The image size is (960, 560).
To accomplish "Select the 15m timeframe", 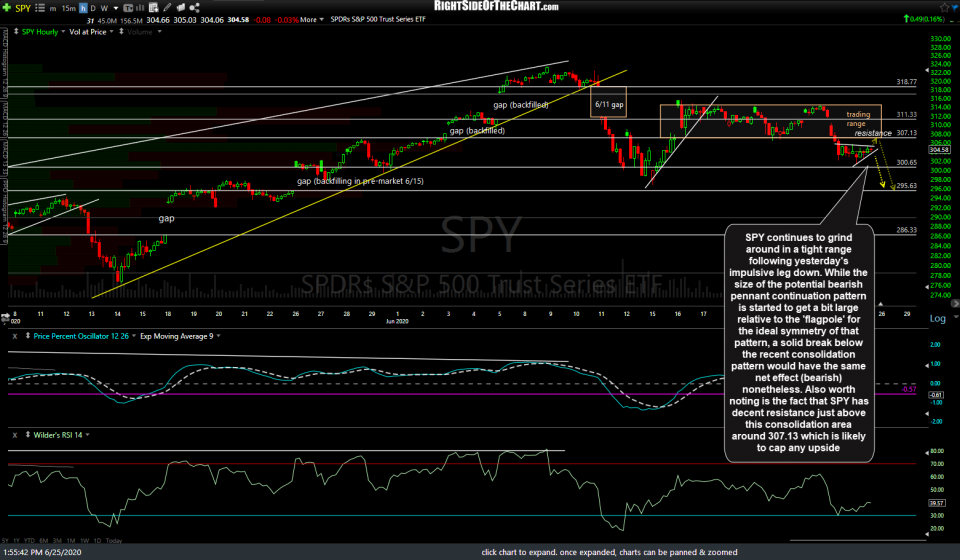I will 69,8.
